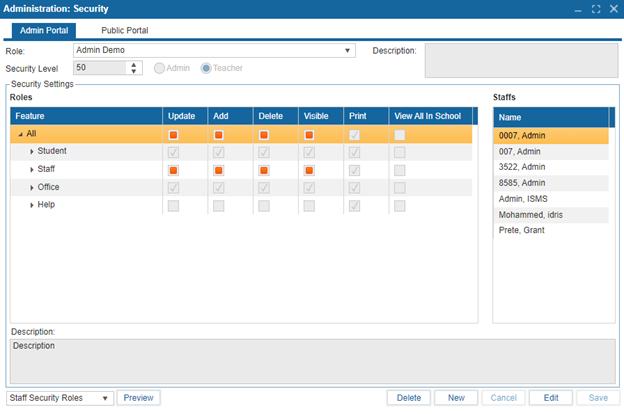Toggle View All In School for All row

(x=400, y=135)
